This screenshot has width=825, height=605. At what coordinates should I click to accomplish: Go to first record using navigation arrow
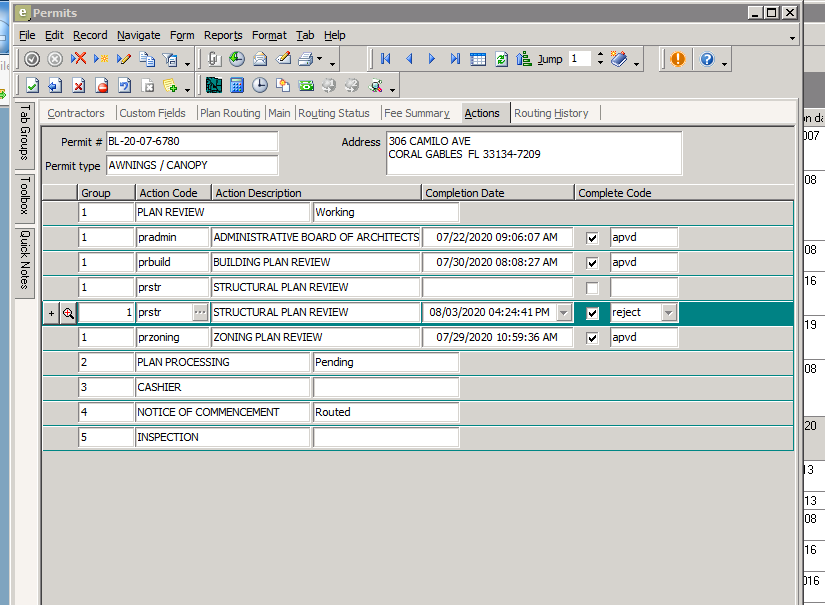[x=385, y=59]
